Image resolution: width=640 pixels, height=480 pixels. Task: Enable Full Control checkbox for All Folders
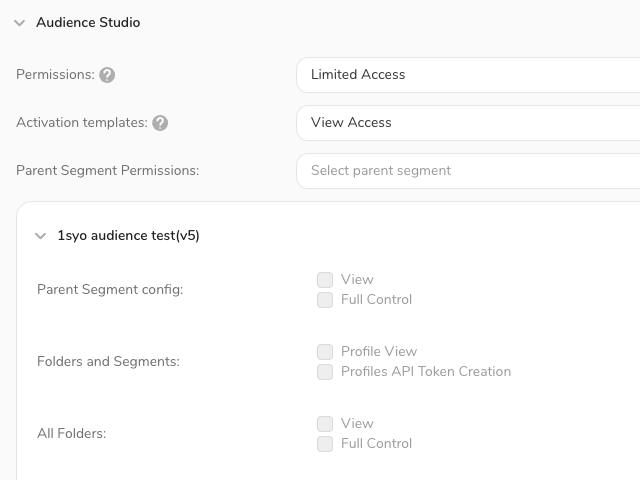[x=325, y=444]
